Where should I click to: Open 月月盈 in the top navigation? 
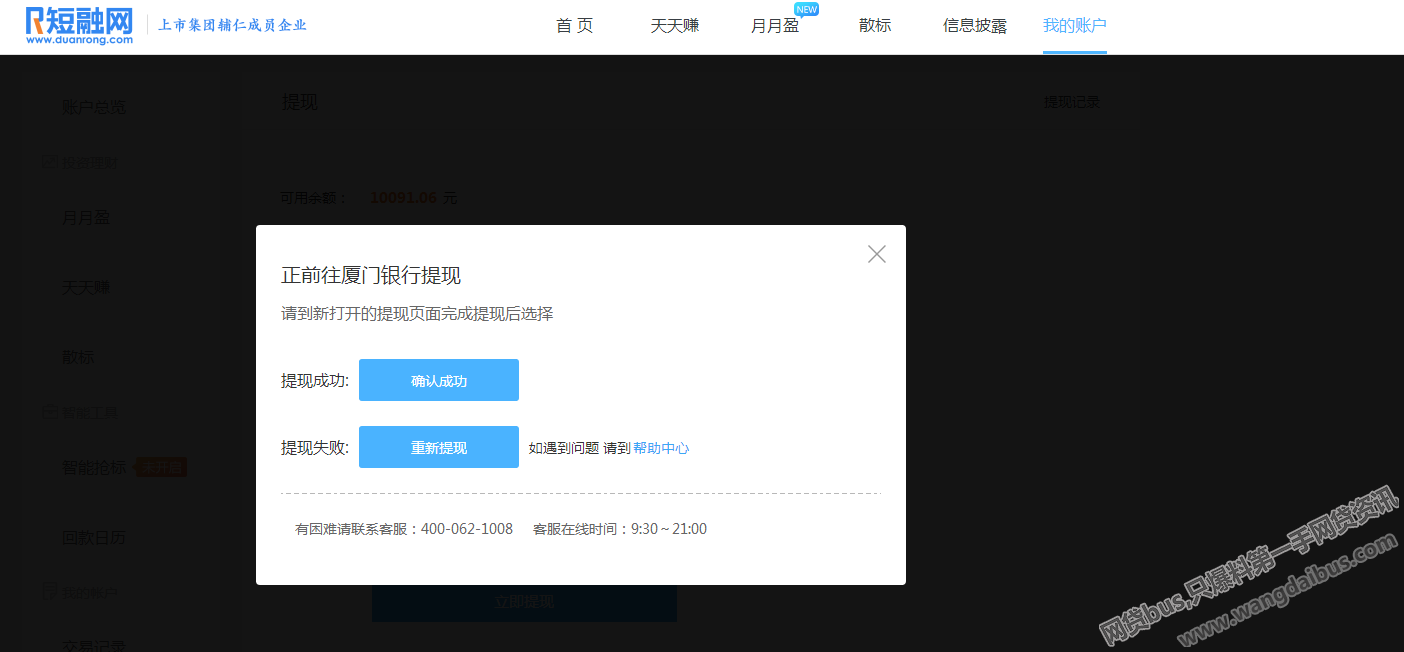[775, 25]
